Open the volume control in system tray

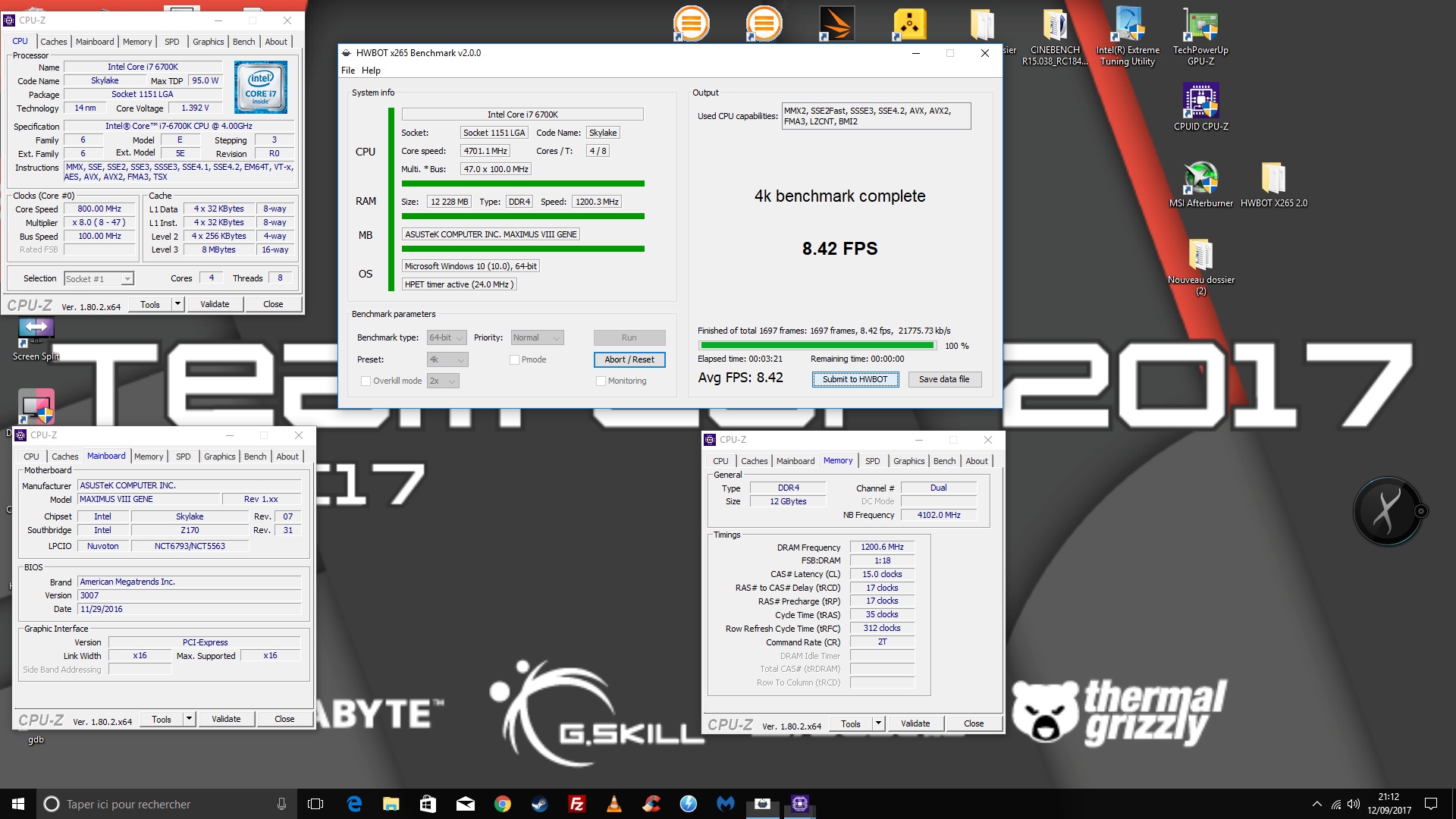tap(1354, 804)
